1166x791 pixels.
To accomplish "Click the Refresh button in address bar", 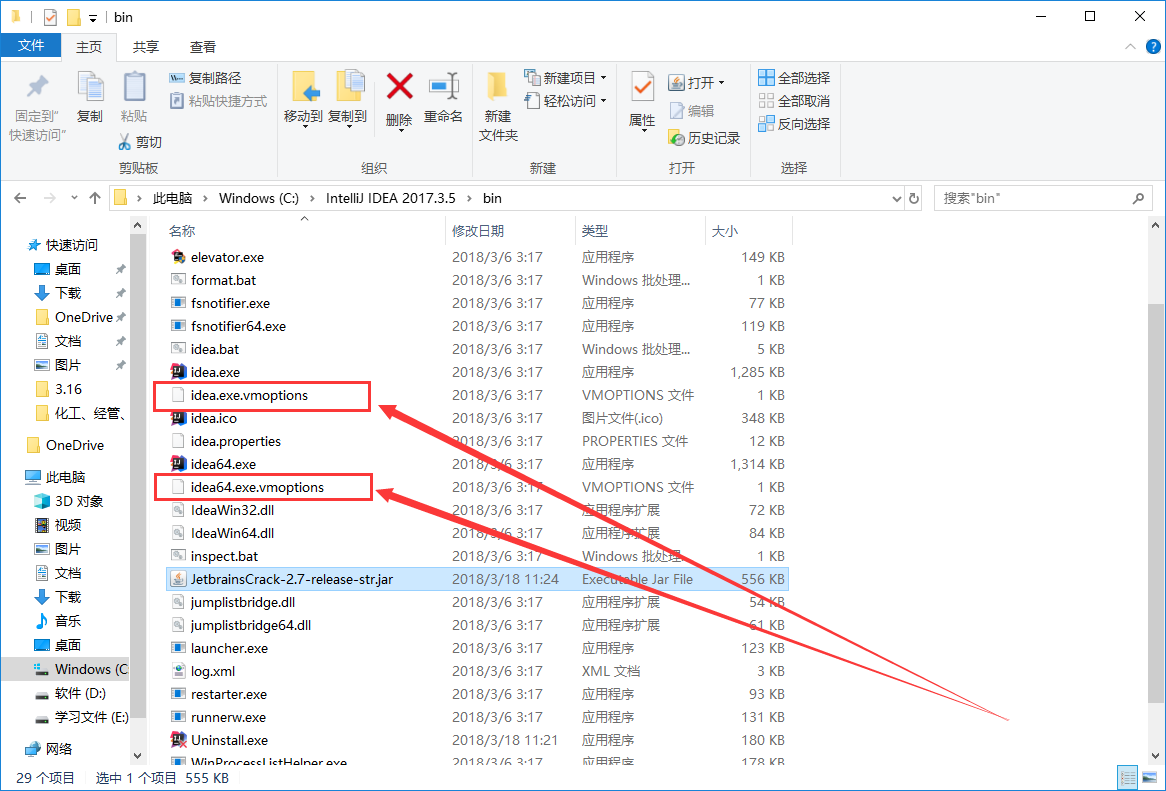I will [x=914, y=198].
